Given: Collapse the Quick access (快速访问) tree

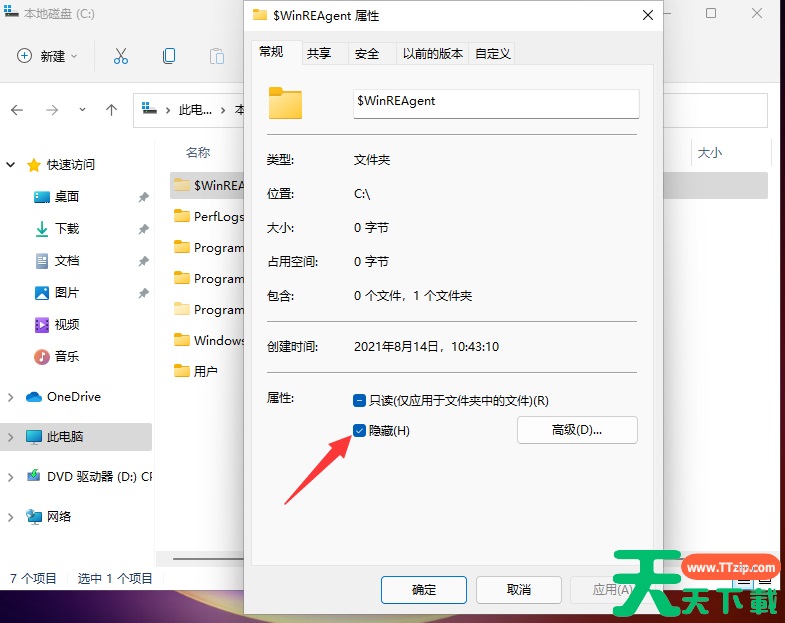Looking at the screenshot, I should coord(11,164).
